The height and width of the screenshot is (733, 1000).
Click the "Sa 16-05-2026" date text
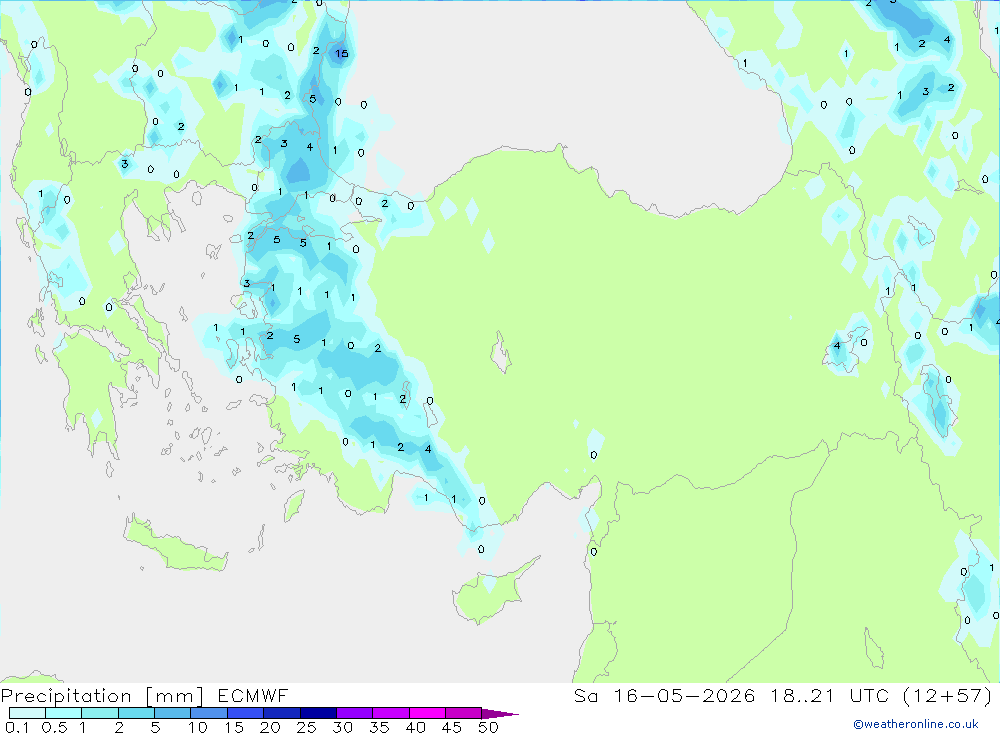[665, 696]
